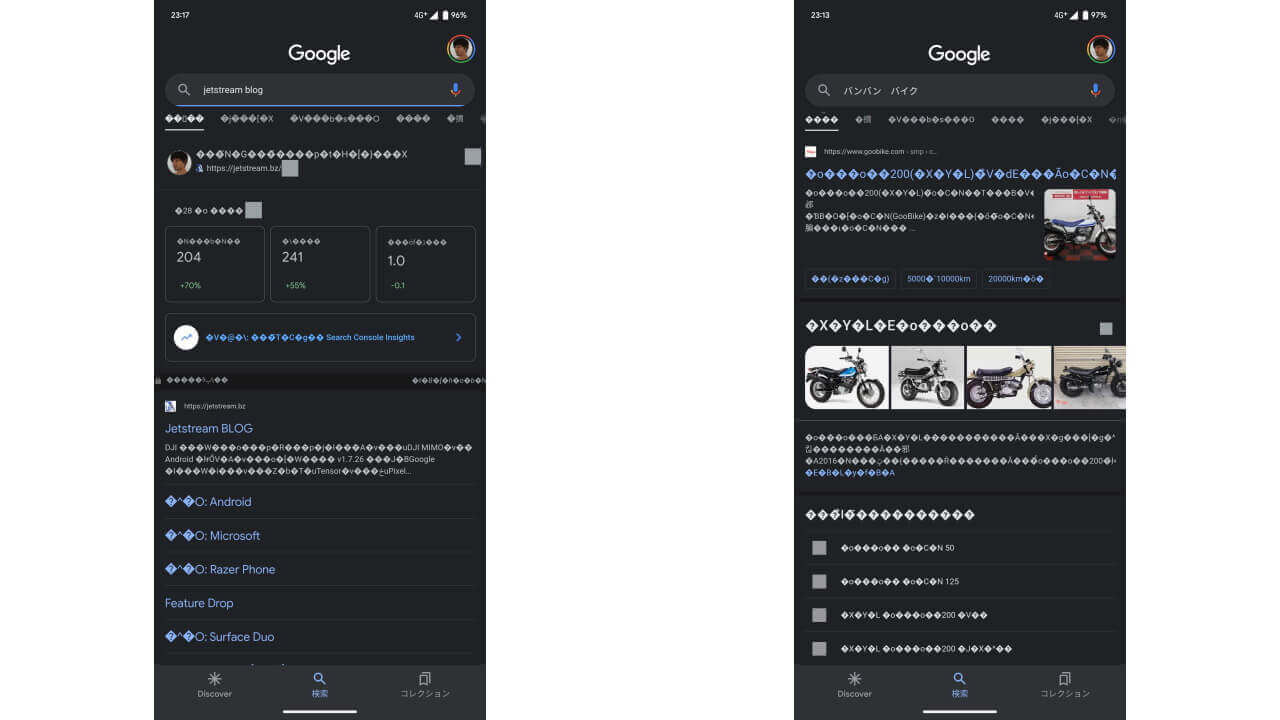Expand Search Console Insights with the chevron arrow
The height and width of the screenshot is (720, 1280).
[x=458, y=337]
